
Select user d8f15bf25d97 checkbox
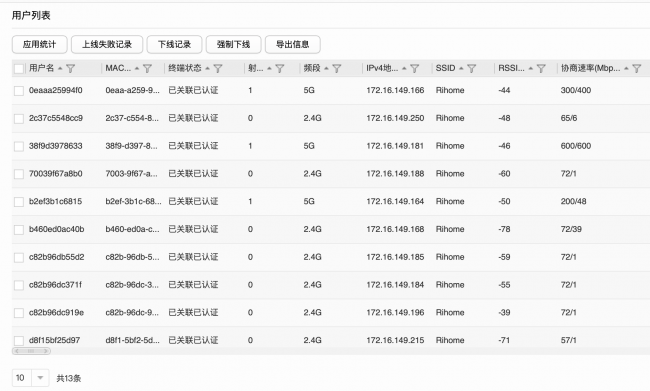[x=19, y=341]
